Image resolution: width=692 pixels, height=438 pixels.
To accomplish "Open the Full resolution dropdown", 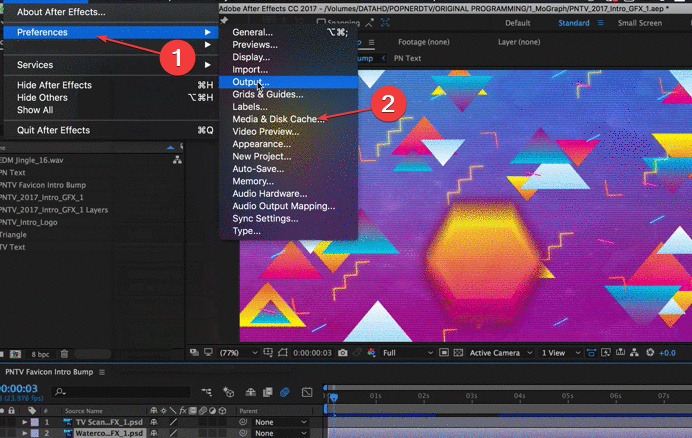I will [x=407, y=353].
